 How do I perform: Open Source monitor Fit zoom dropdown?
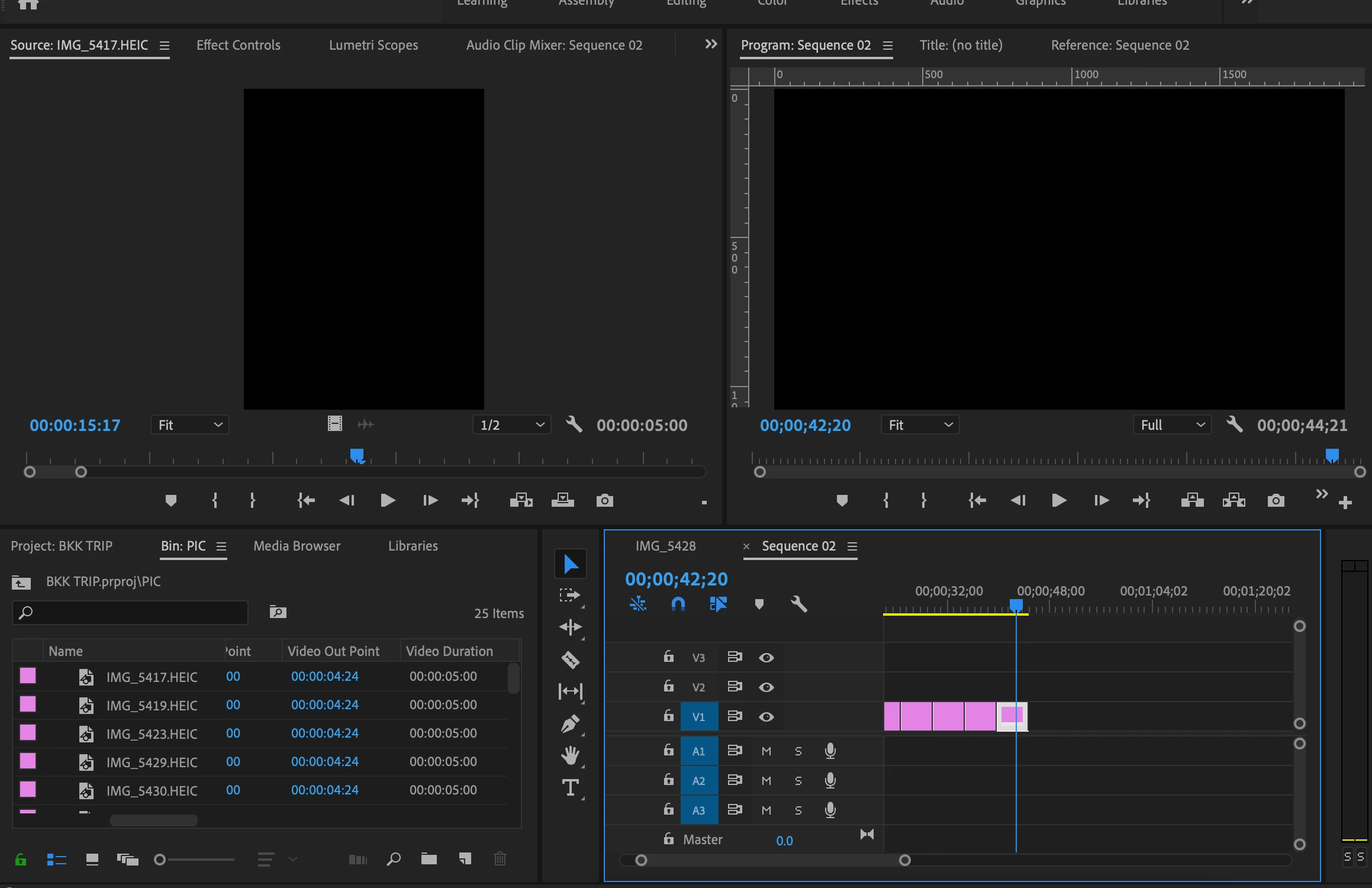(x=189, y=425)
